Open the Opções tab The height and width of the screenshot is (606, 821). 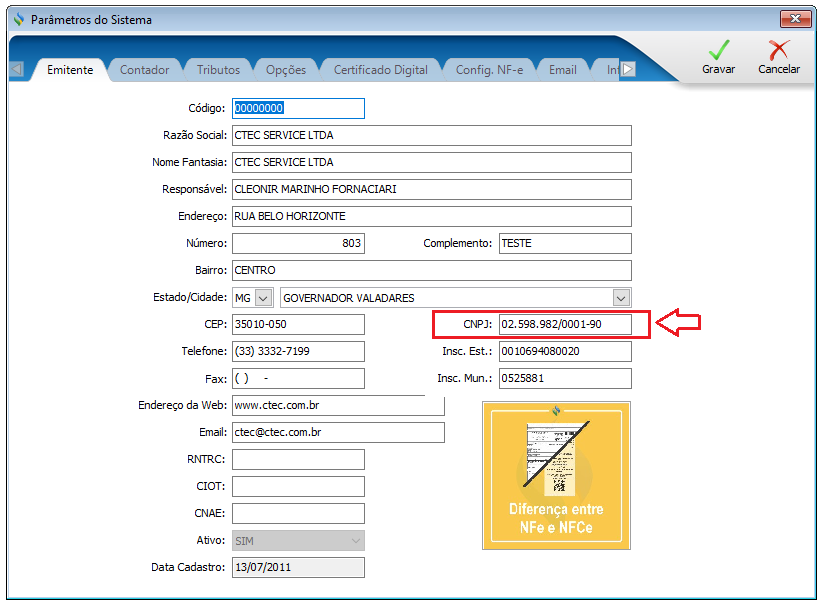[x=286, y=70]
